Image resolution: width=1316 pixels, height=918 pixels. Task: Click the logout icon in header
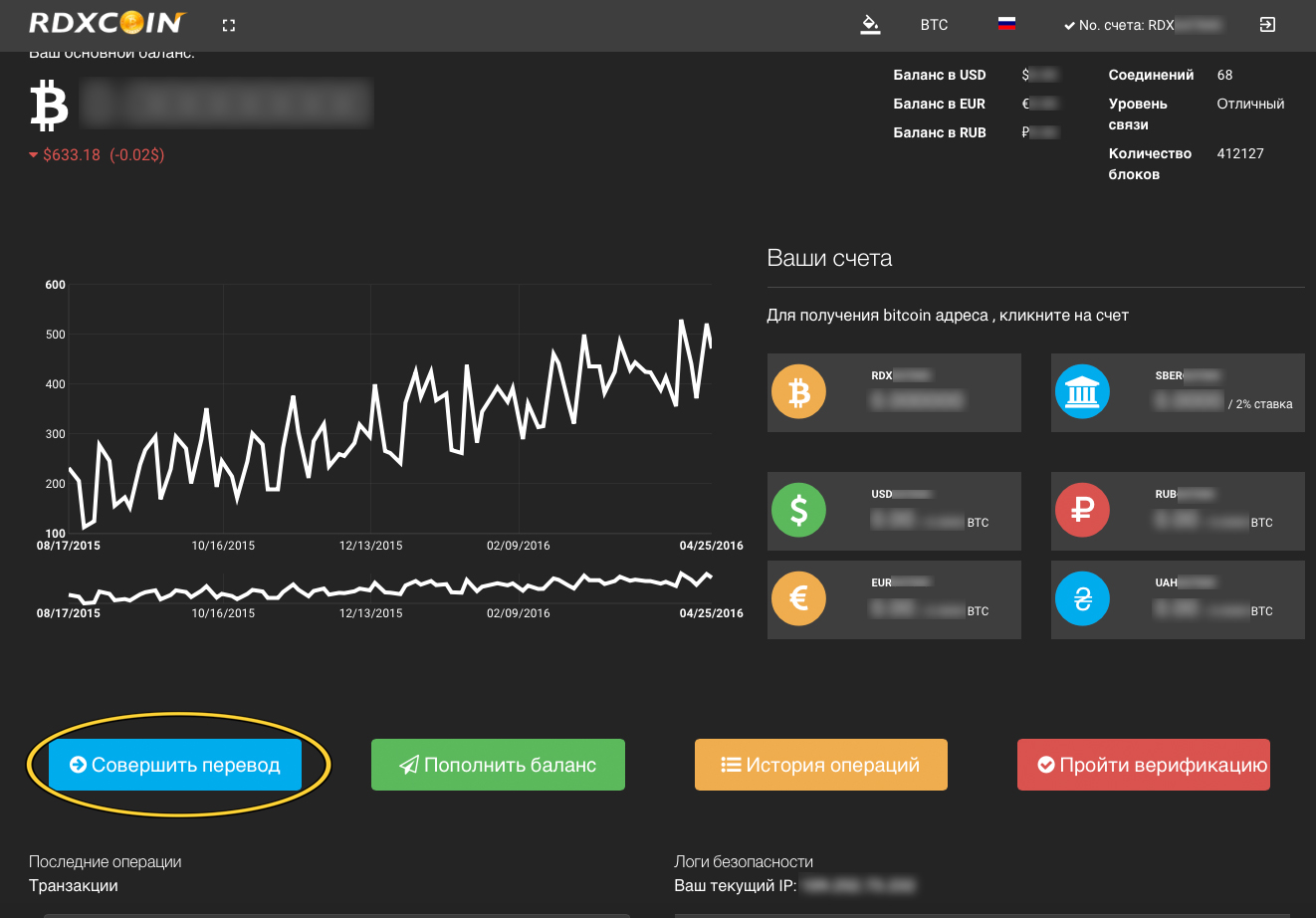click(x=1267, y=25)
